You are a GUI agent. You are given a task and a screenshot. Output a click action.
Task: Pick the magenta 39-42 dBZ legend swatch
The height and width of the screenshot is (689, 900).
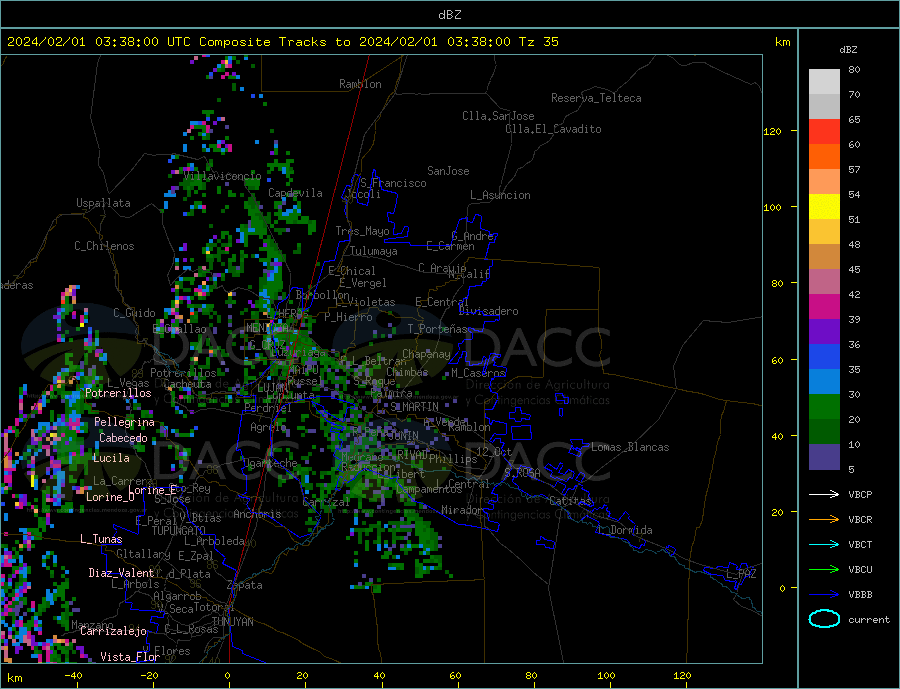click(x=824, y=307)
